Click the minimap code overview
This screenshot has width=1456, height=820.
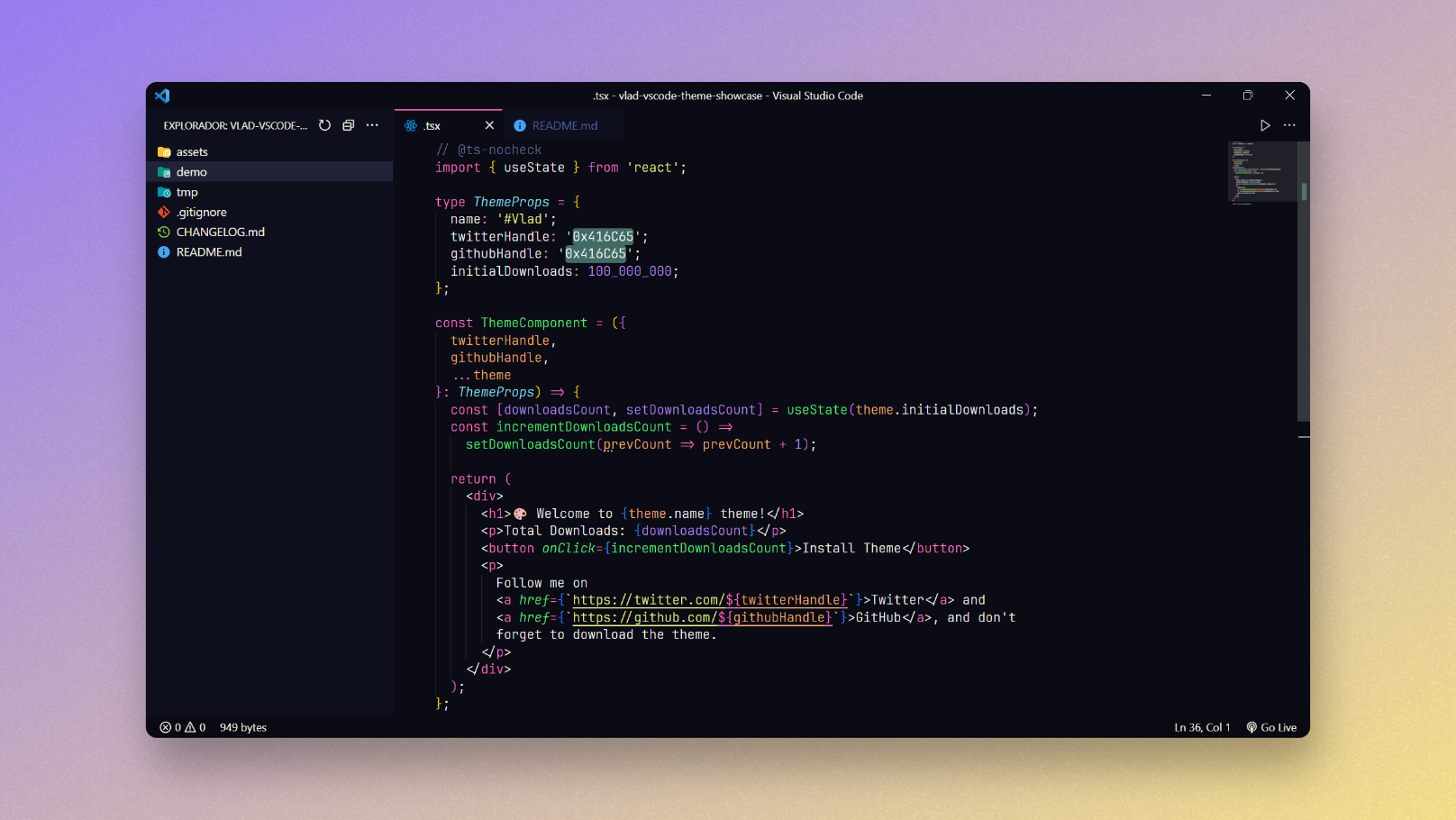pyautogui.click(x=1261, y=173)
